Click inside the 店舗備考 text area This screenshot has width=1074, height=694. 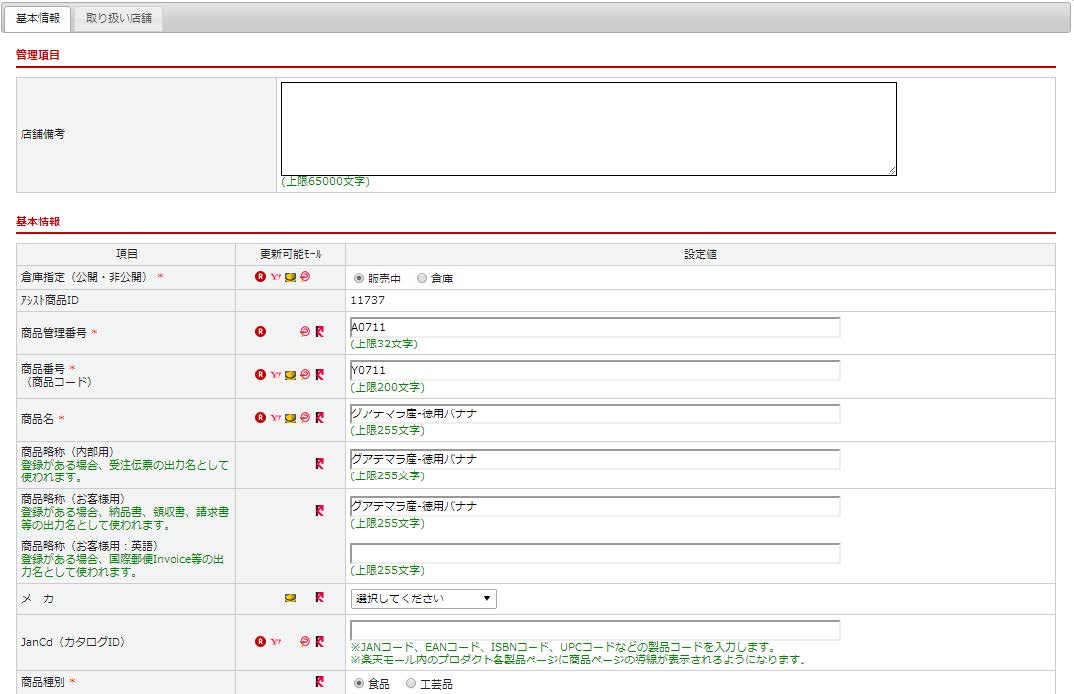click(x=588, y=129)
